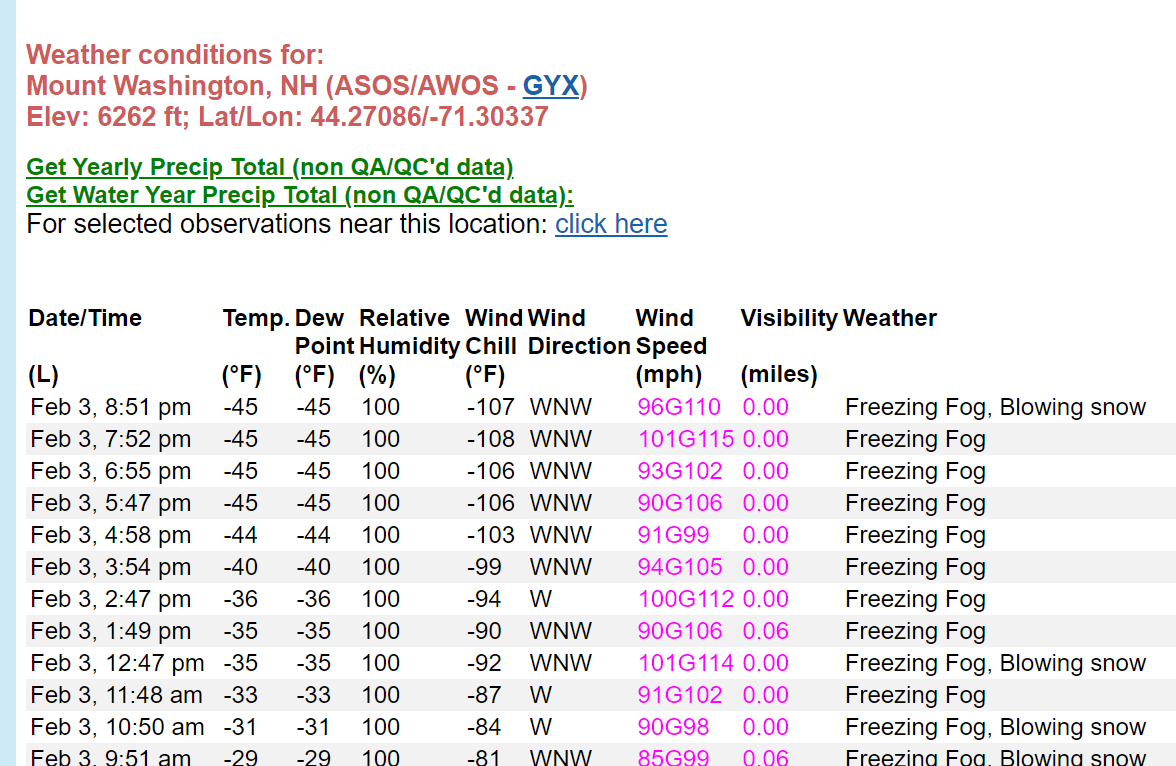
Task: Click 'Feb 3, 1:49 pm' timestamp cell
Action: point(111,631)
